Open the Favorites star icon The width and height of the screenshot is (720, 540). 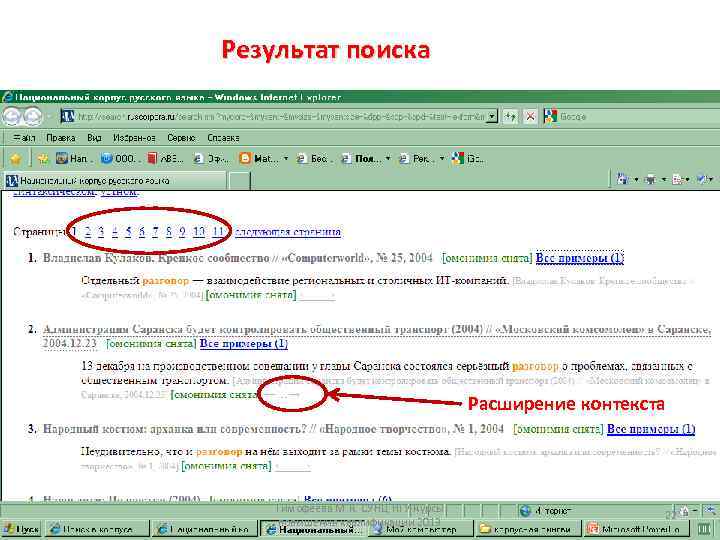coord(16,159)
